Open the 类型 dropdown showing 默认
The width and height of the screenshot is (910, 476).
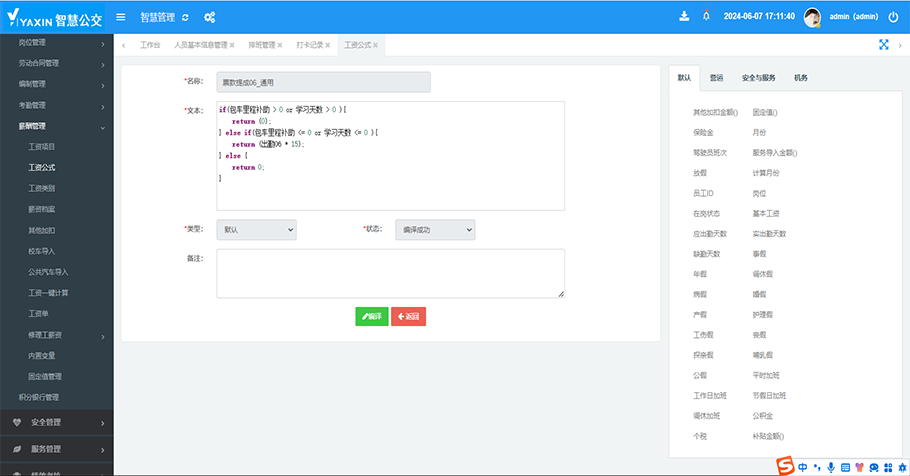pyautogui.click(x=256, y=230)
